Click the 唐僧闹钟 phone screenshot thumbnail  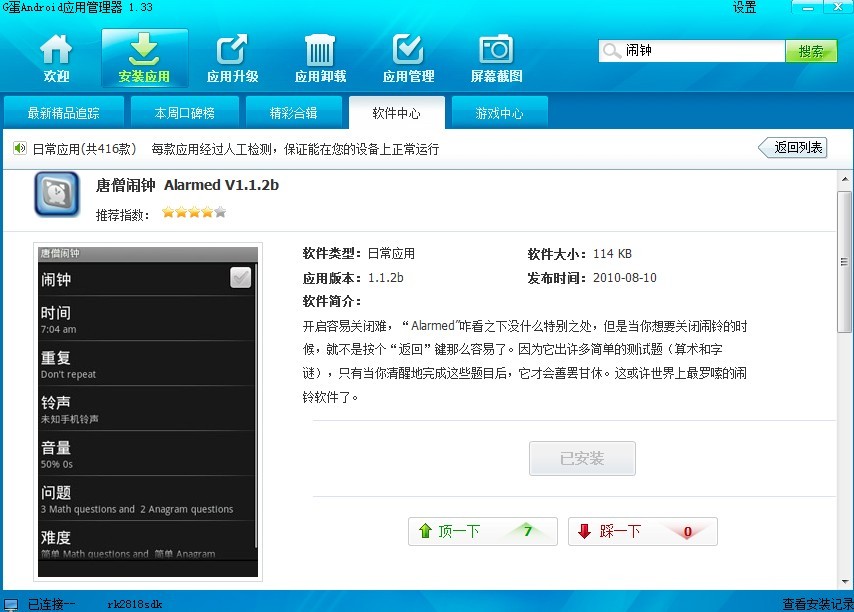[x=148, y=412]
